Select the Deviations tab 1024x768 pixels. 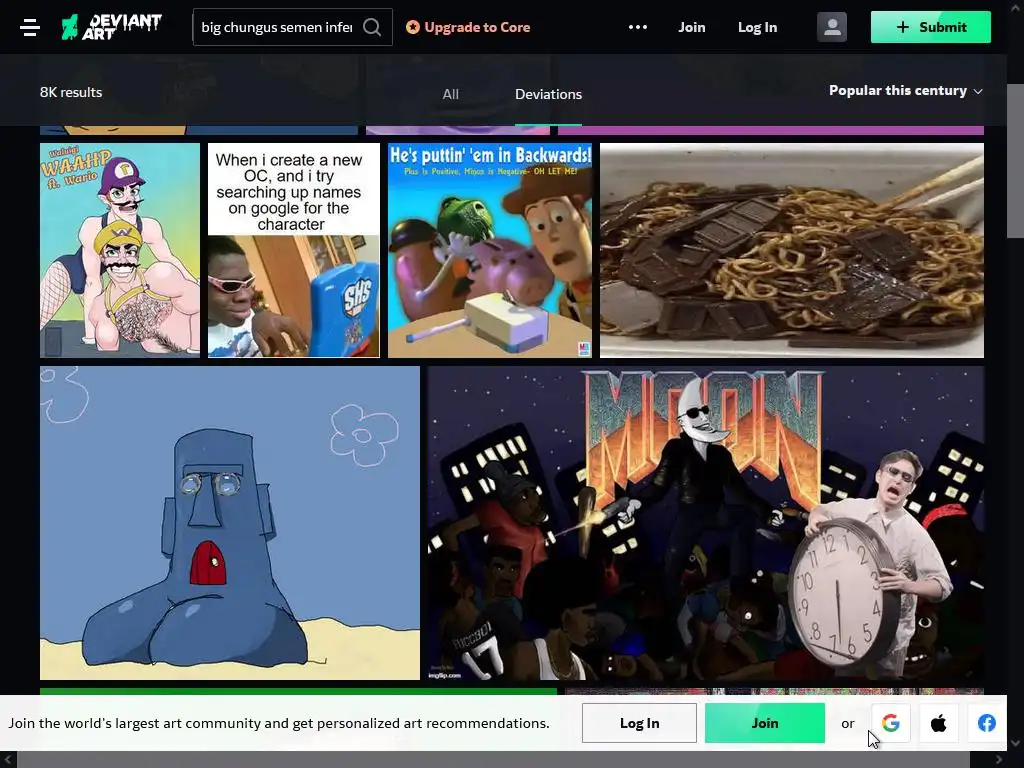click(549, 94)
